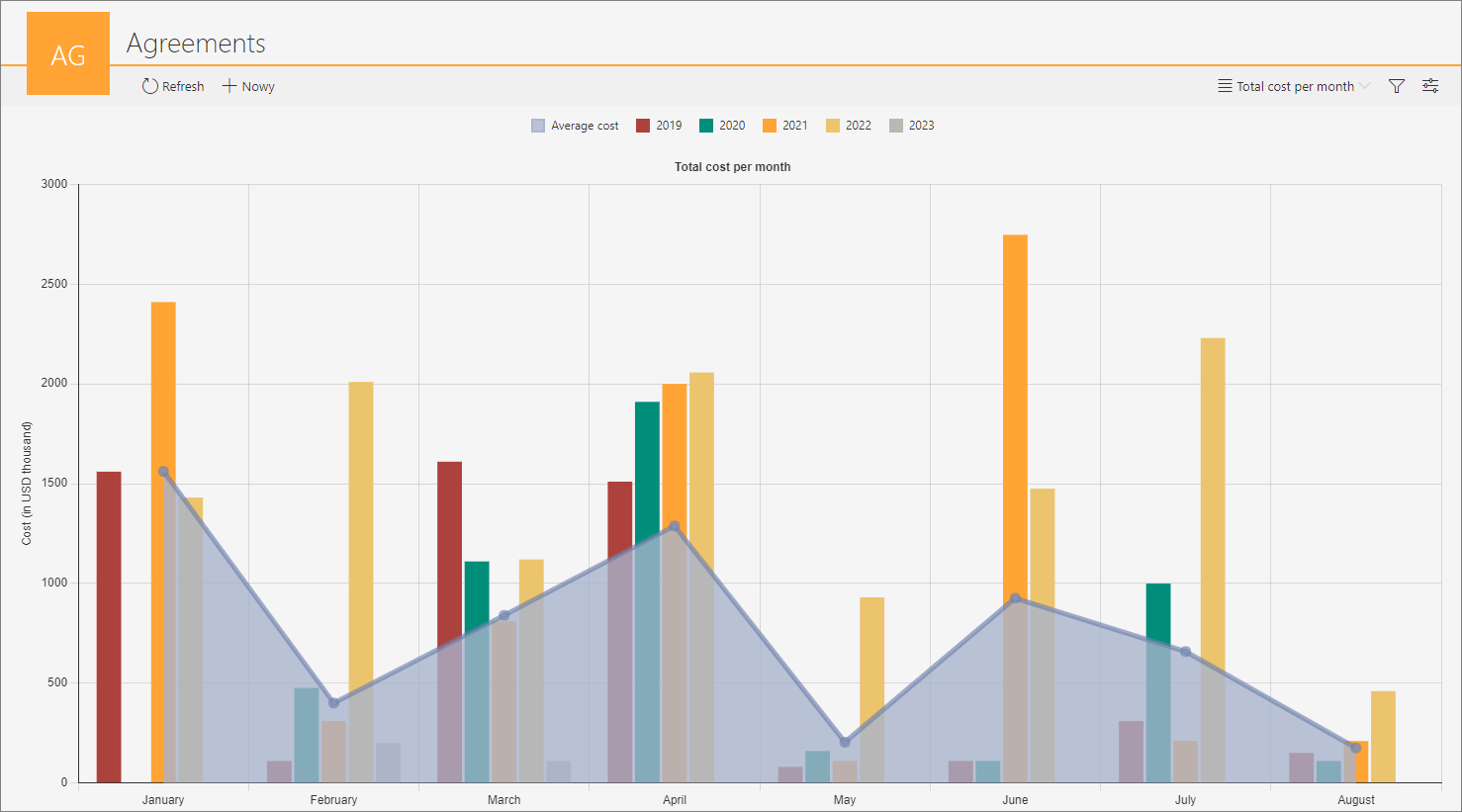Click the April axis label
Viewport: 1462px width, 812px height.
[x=675, y=800]
